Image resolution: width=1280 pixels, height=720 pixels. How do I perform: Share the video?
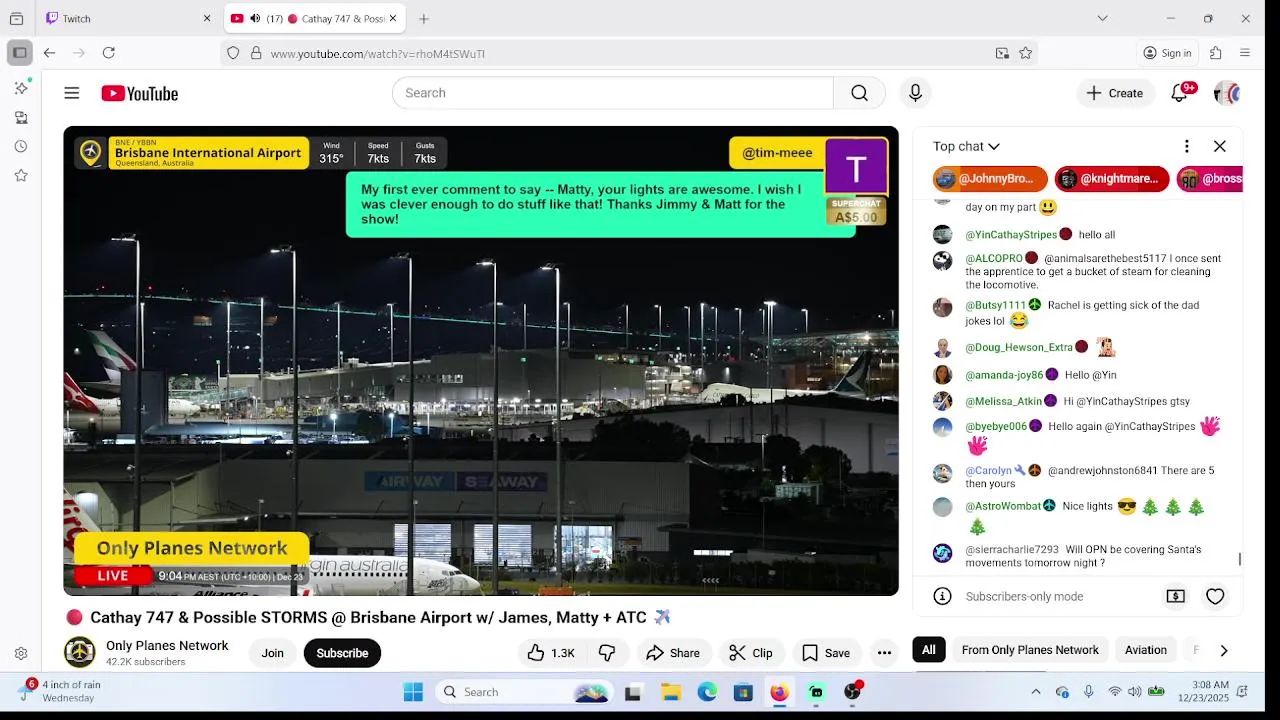coord(673,653)
